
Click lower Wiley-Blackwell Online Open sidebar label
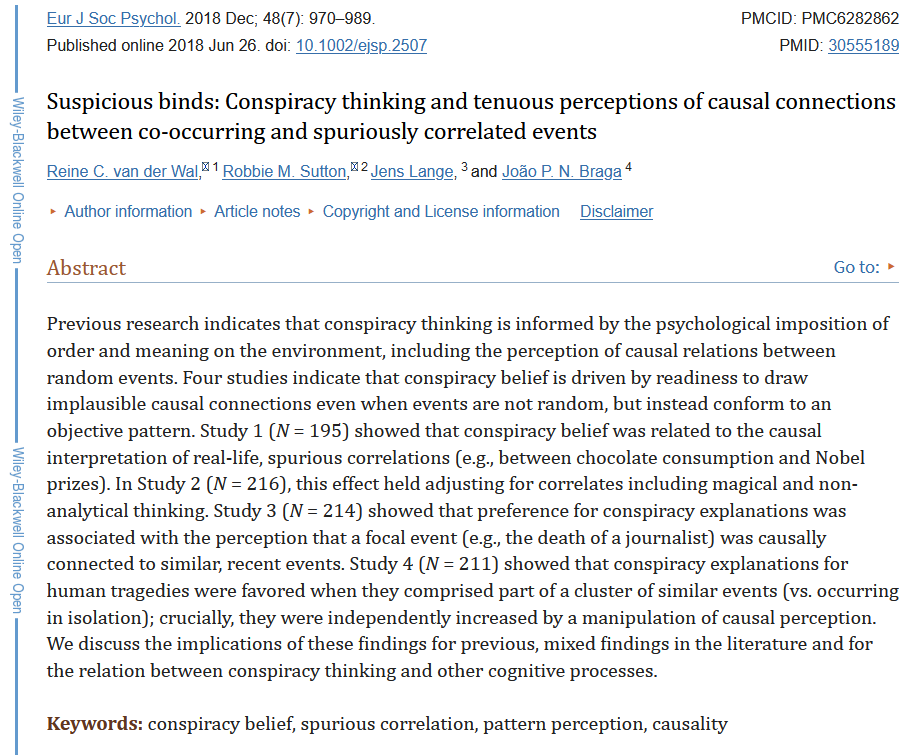click(x=18, y=530)
